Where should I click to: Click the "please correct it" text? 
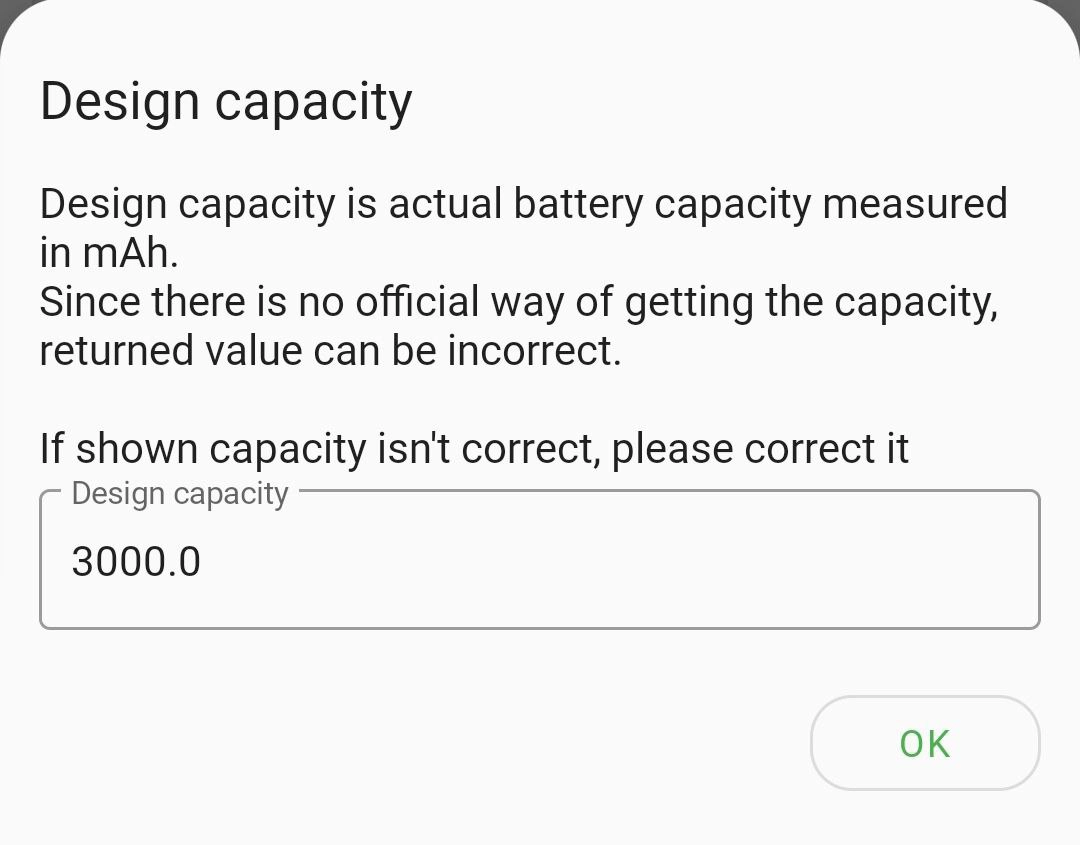[x=760, y=449]
